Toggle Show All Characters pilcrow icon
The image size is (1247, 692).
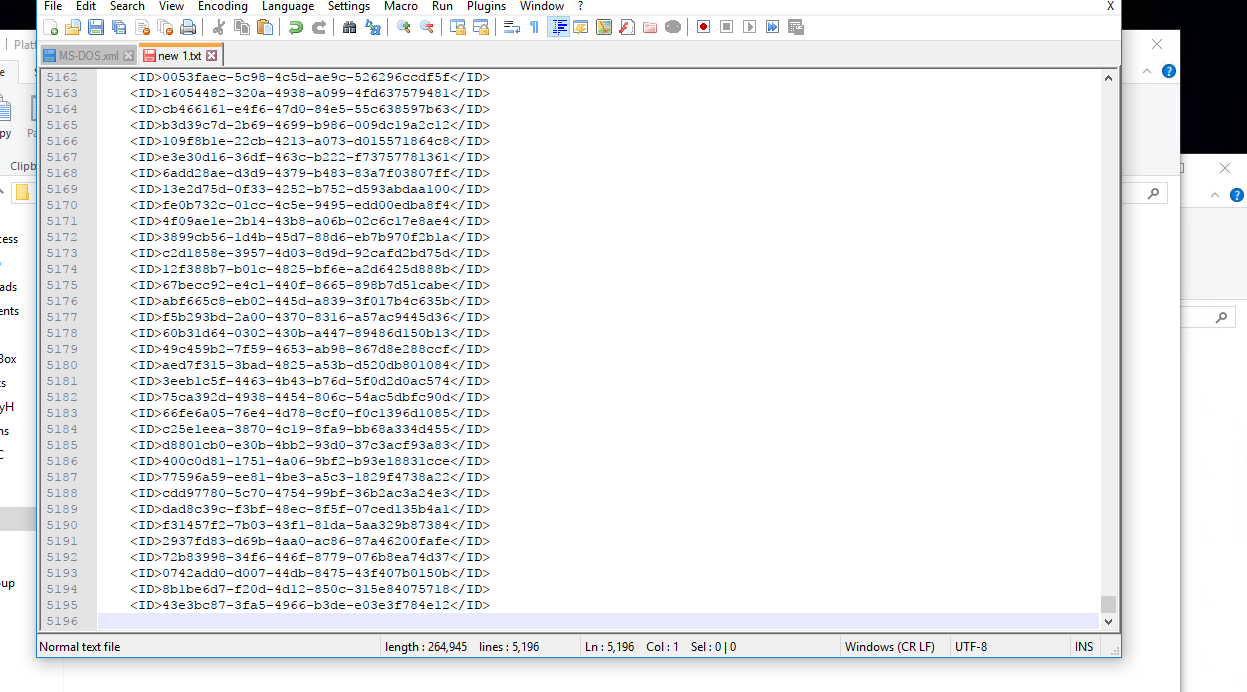click(535, 27)
